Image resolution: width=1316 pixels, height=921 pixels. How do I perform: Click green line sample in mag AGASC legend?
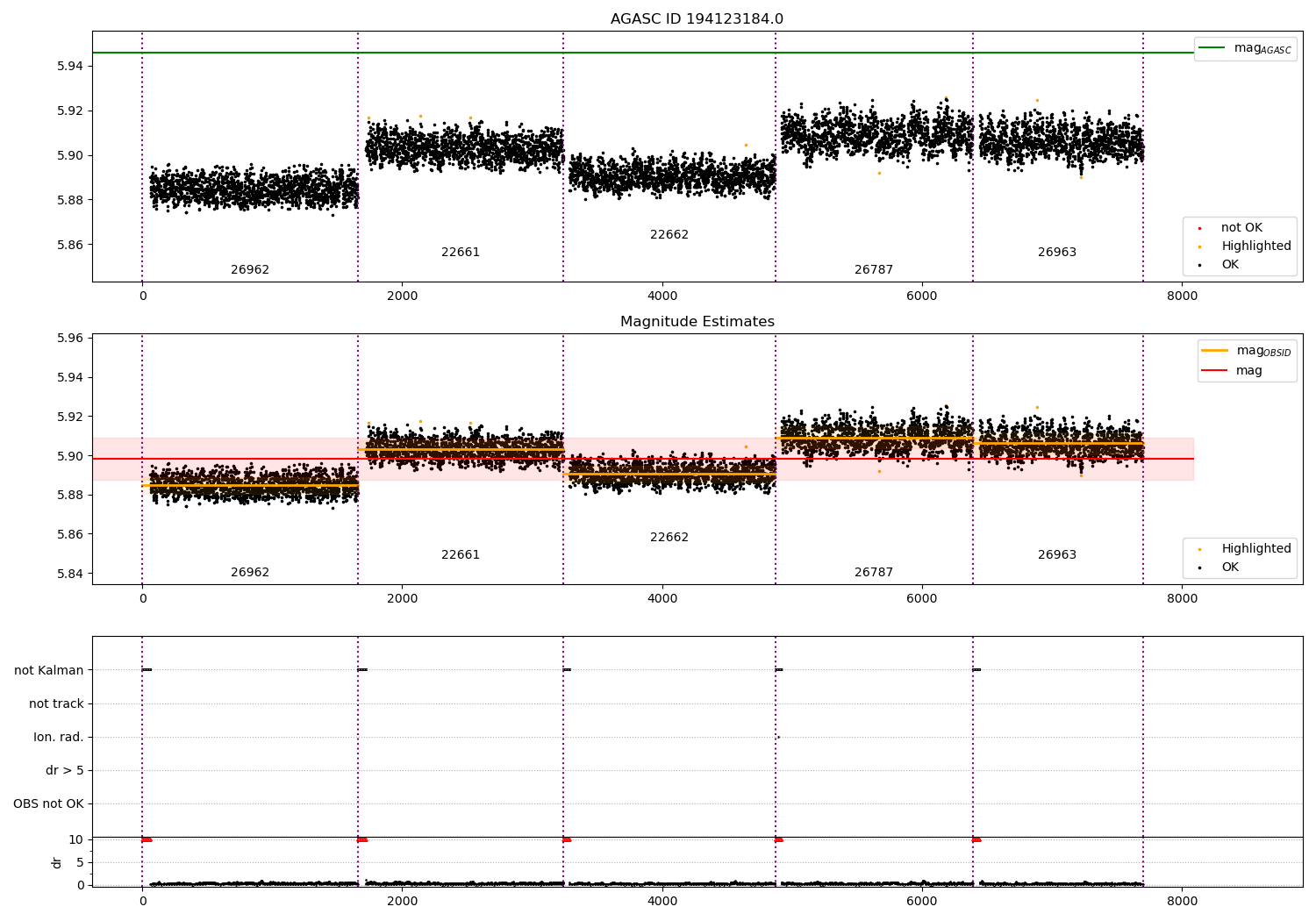point(1212,48)
